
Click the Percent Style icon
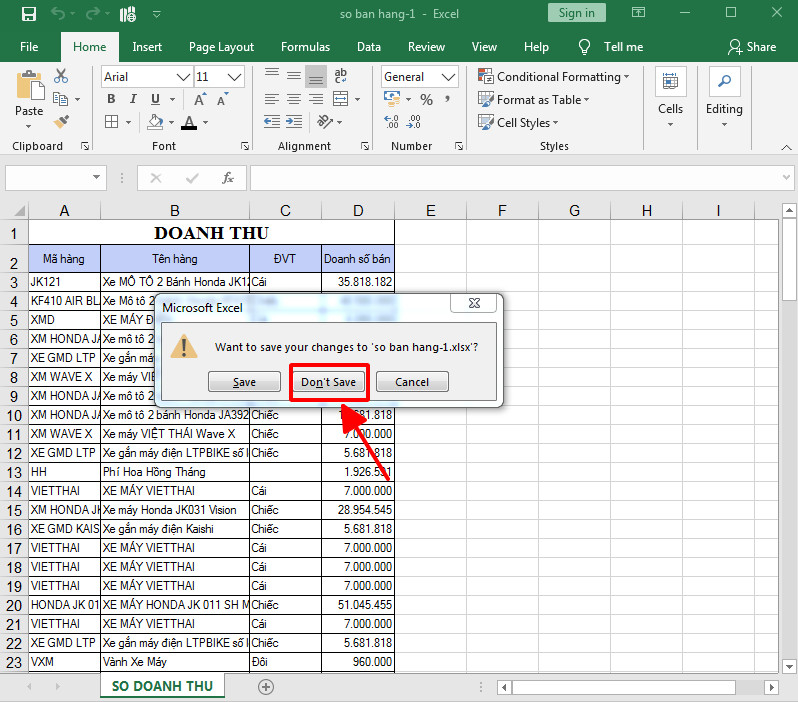[x=426, y=99]
